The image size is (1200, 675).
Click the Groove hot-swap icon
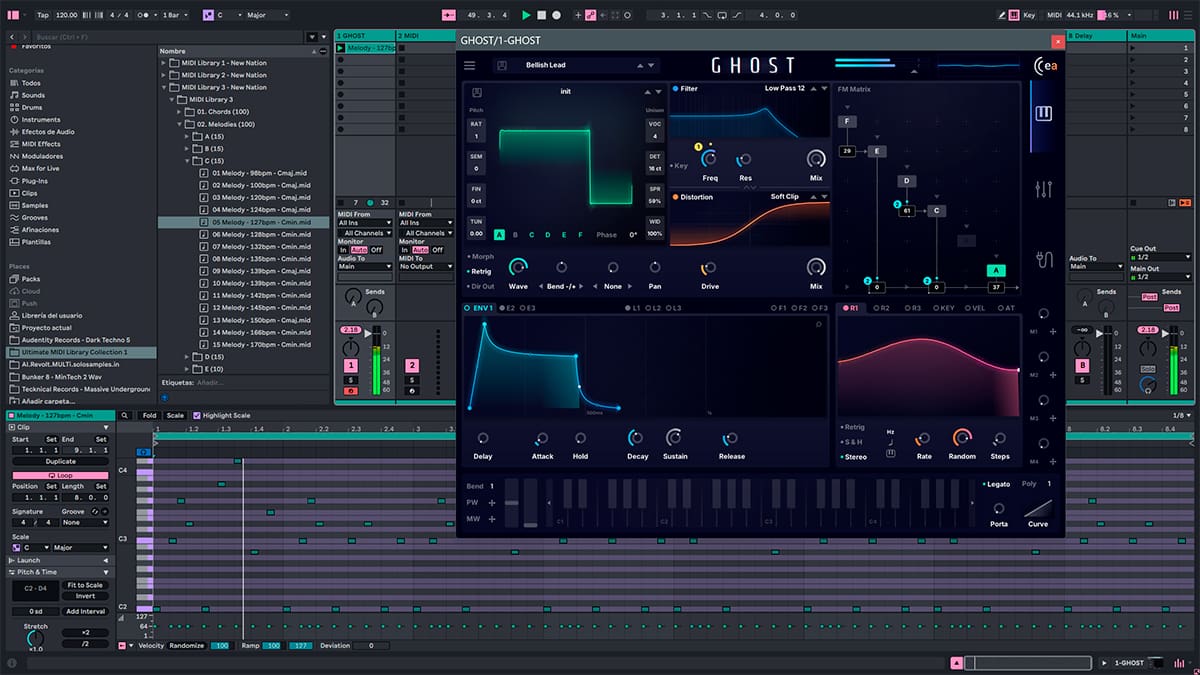pos(97,510)
